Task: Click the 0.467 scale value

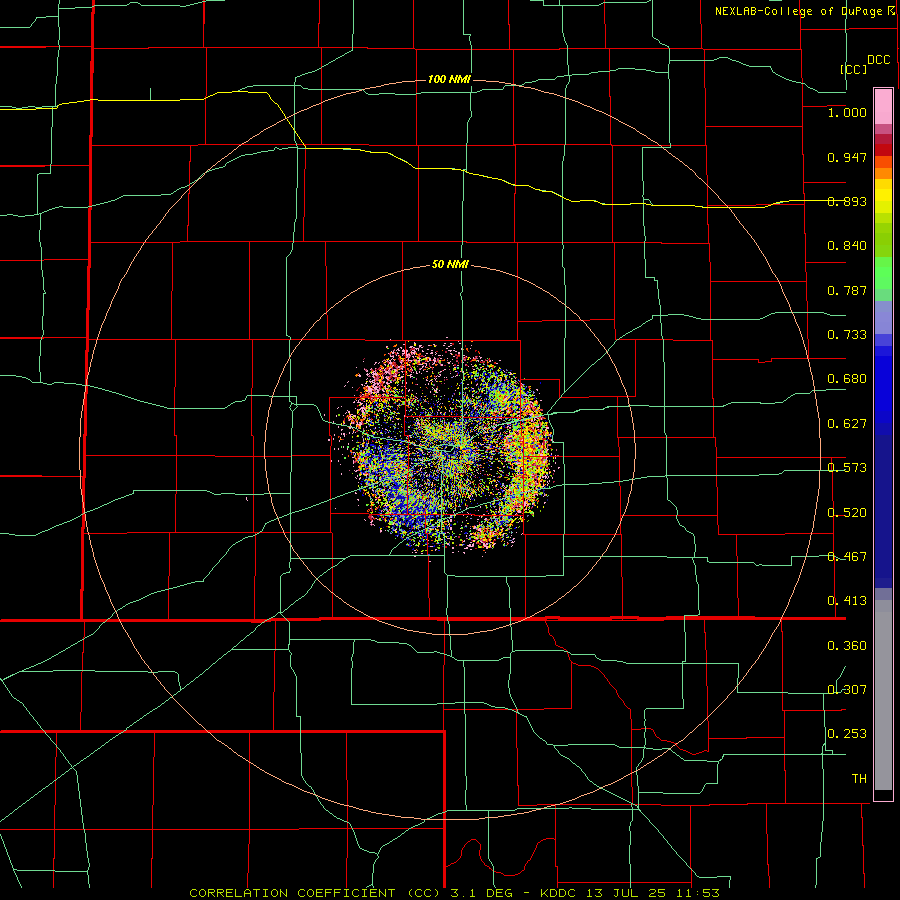Action: 847,557
